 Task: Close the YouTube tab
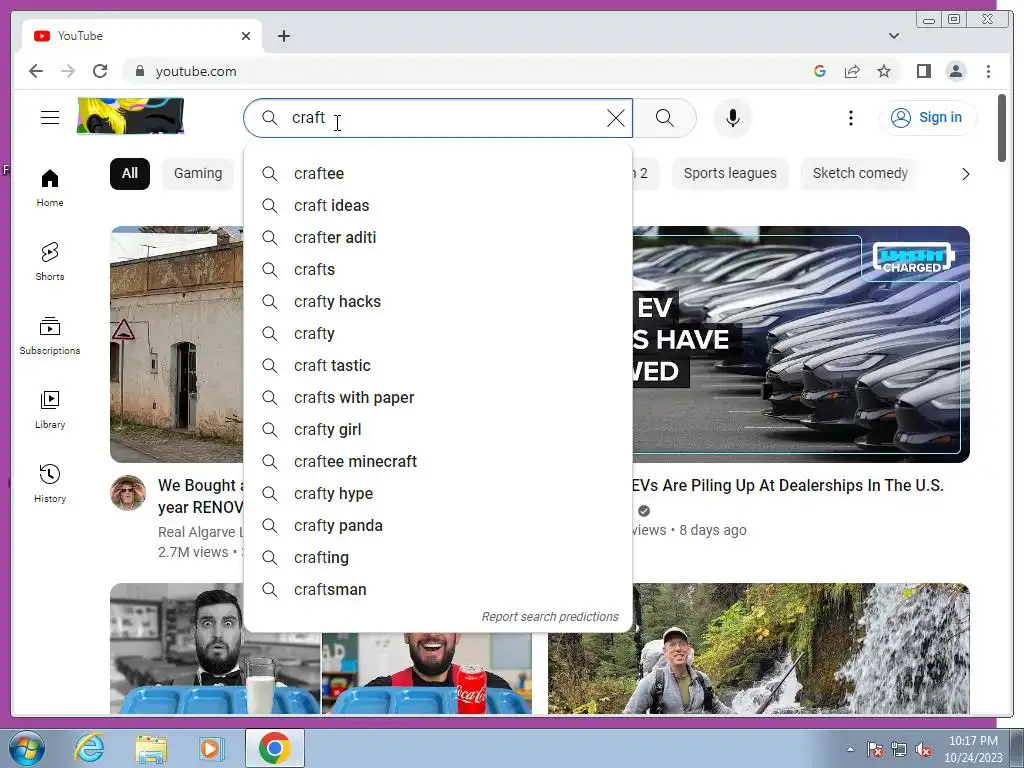(246, 36)
